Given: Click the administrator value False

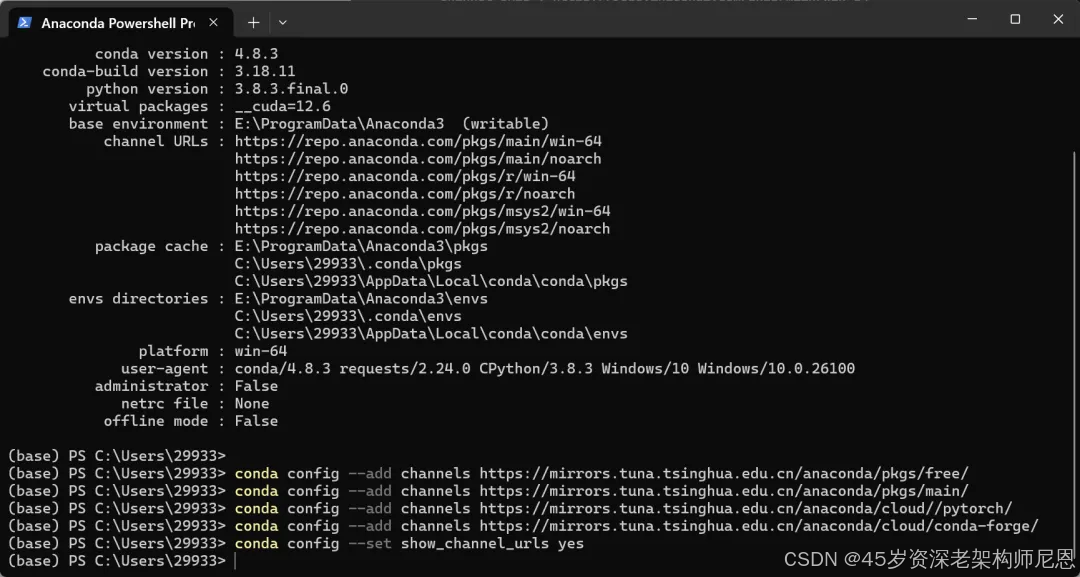Looking at the screenshot, I should (x=256, y=386).
